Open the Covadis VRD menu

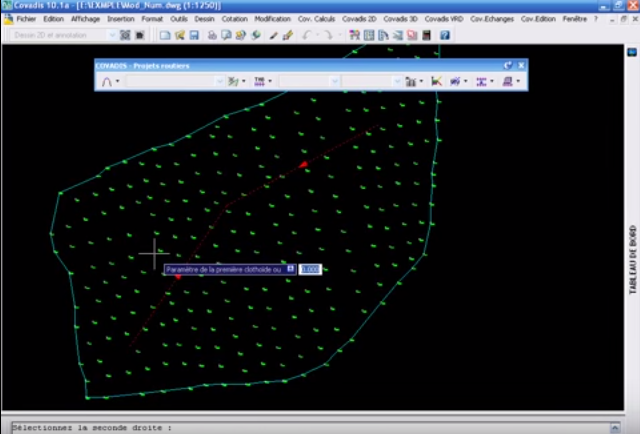click(x=444, y=19)
